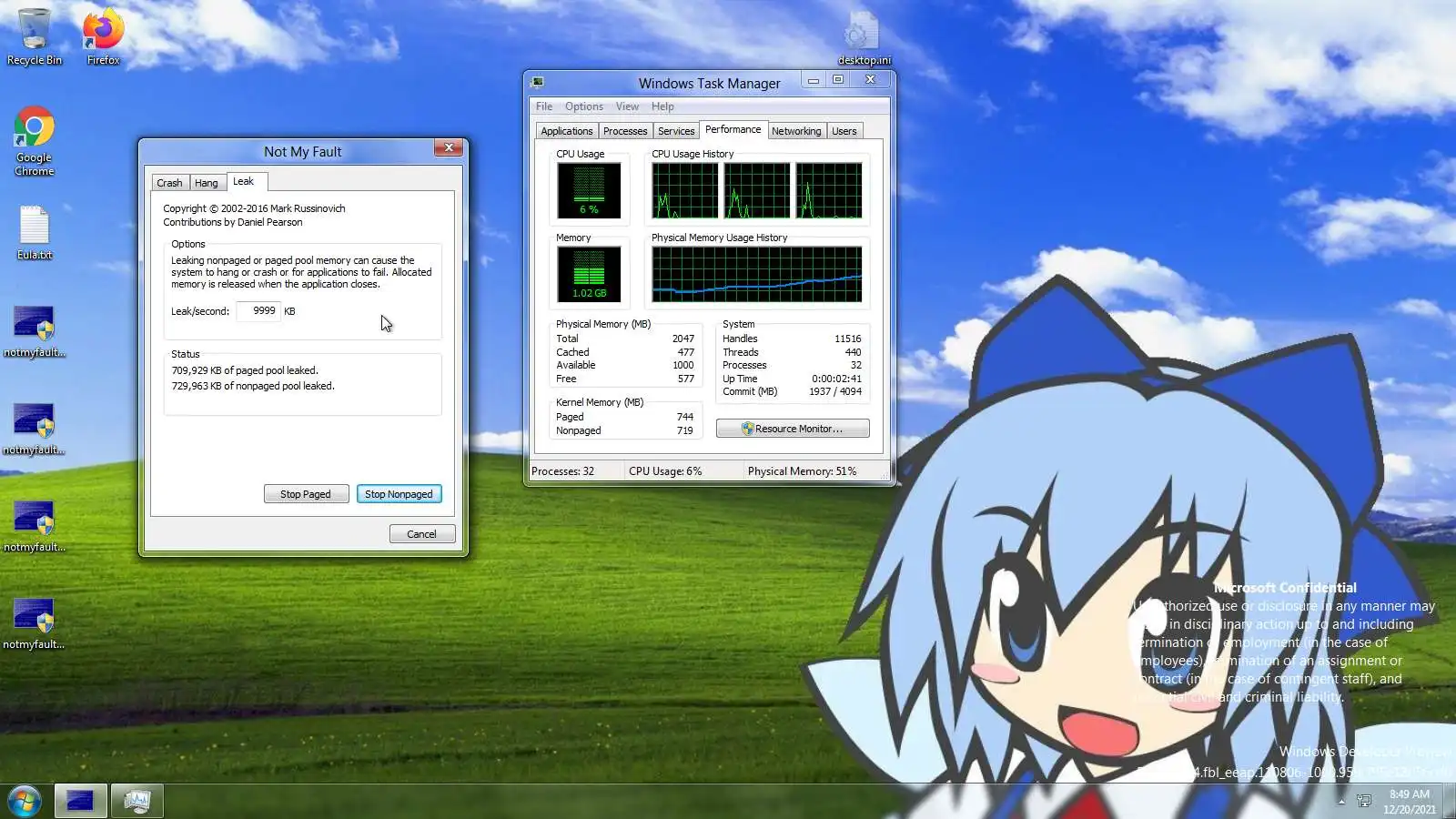This screenshot has height=819, width=1456.
Task: Open Resource Monitor from Task Manager
Action: click(x=793, y=429)
